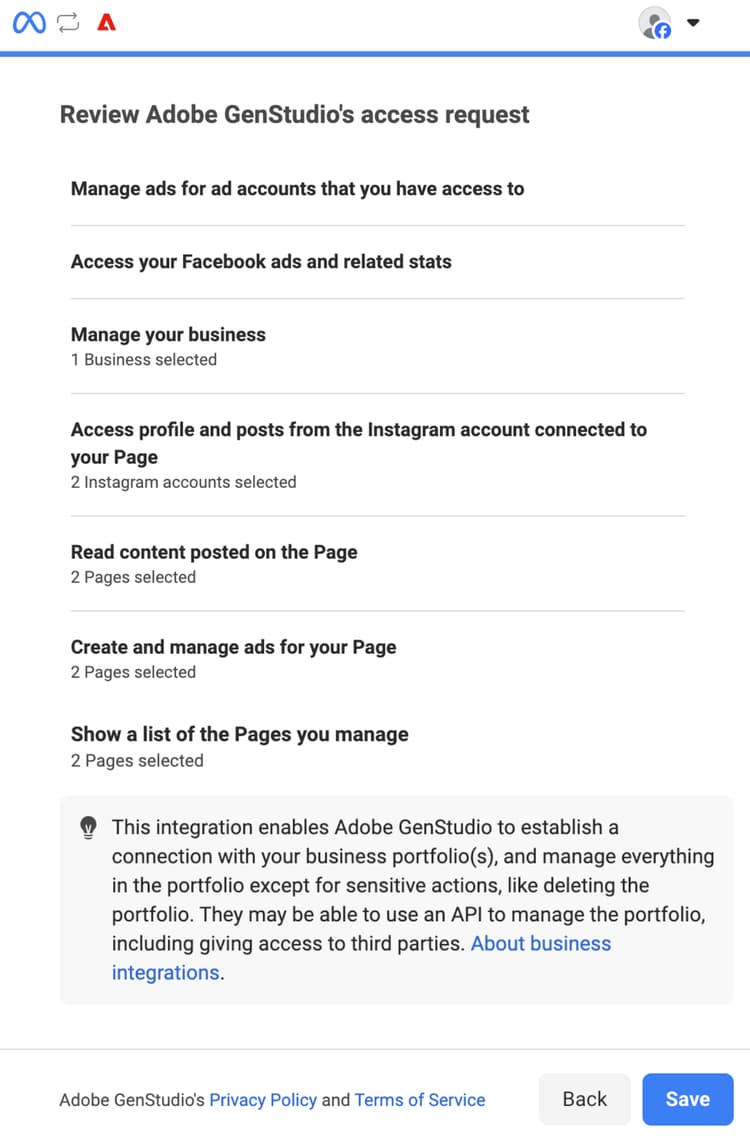This screenshot has height=1144, width=750.
Task: Click the lightbulb tip icon
Action: [x=88, y=828]
